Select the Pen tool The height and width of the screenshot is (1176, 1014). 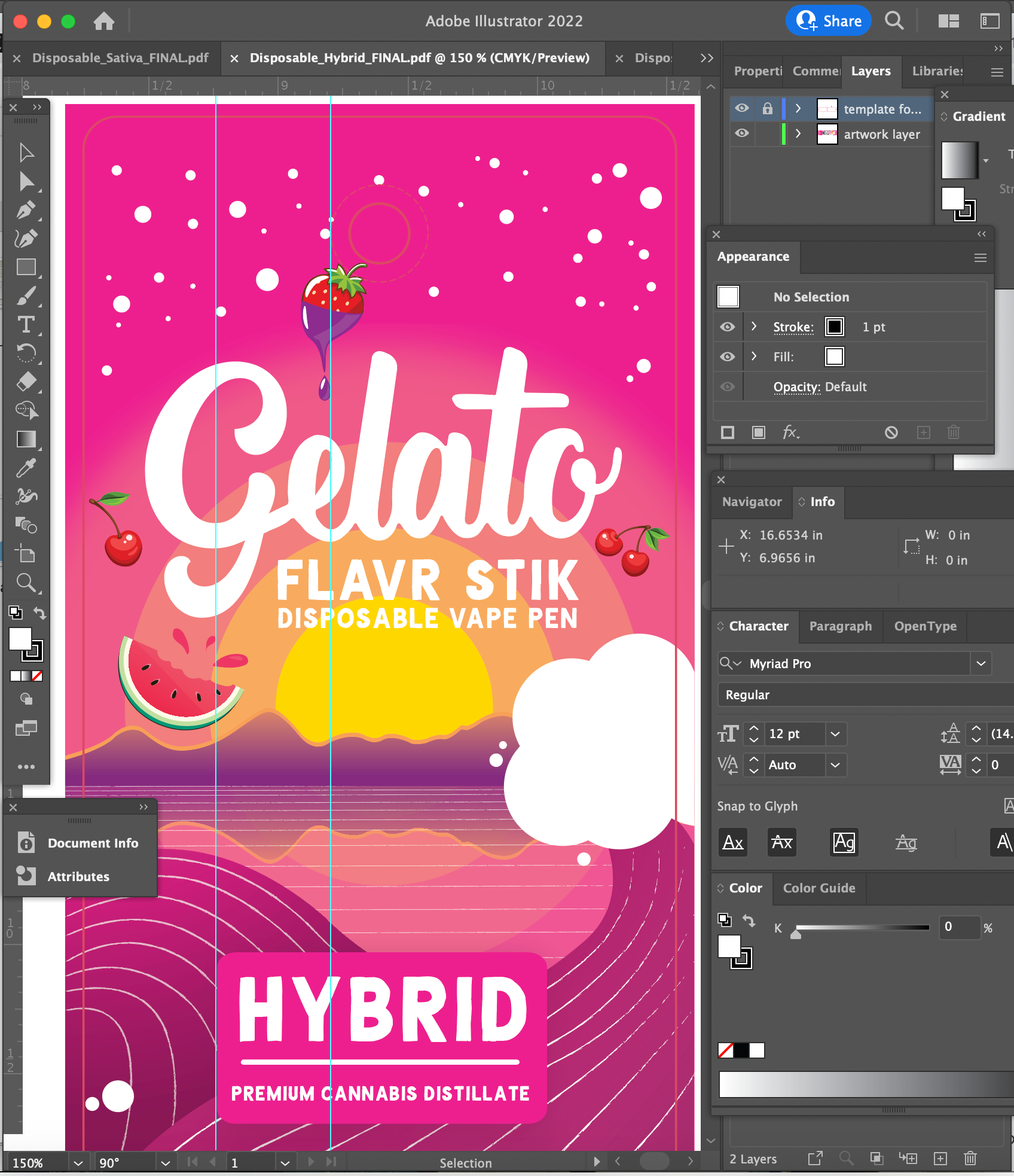pos(26,210)
